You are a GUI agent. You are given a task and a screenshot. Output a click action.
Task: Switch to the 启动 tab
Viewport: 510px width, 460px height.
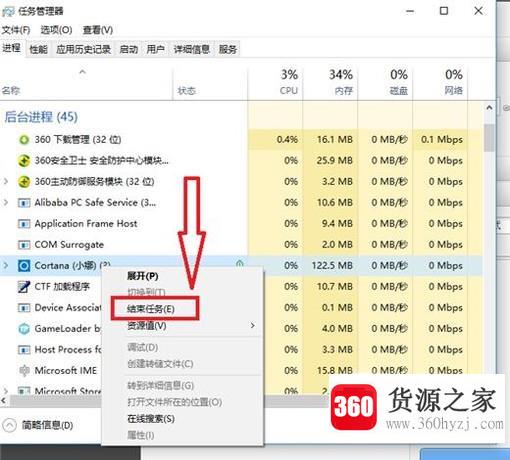[128, 50]
